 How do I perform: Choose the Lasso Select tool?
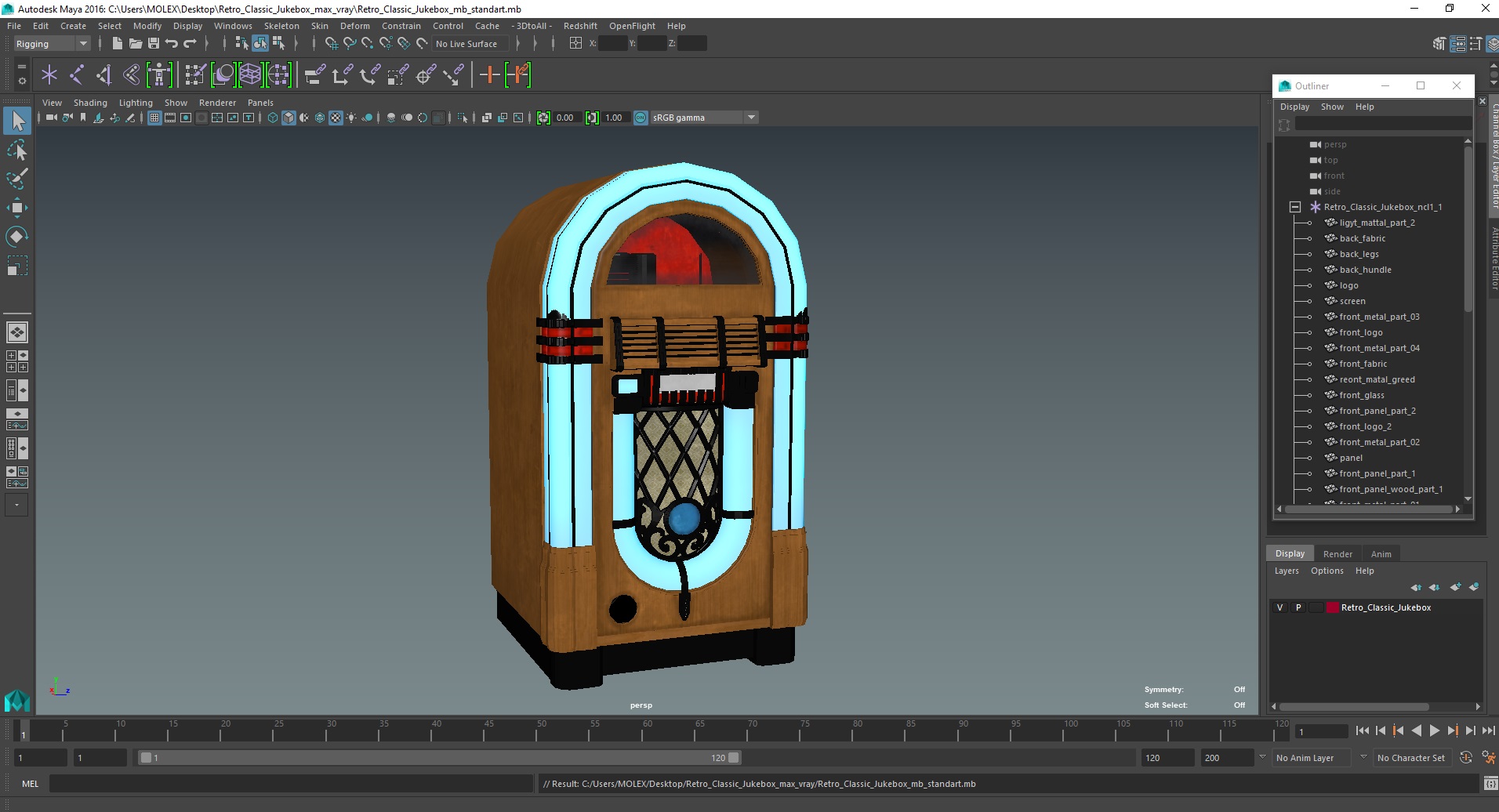pyautogui.click(x=17, y=150)
